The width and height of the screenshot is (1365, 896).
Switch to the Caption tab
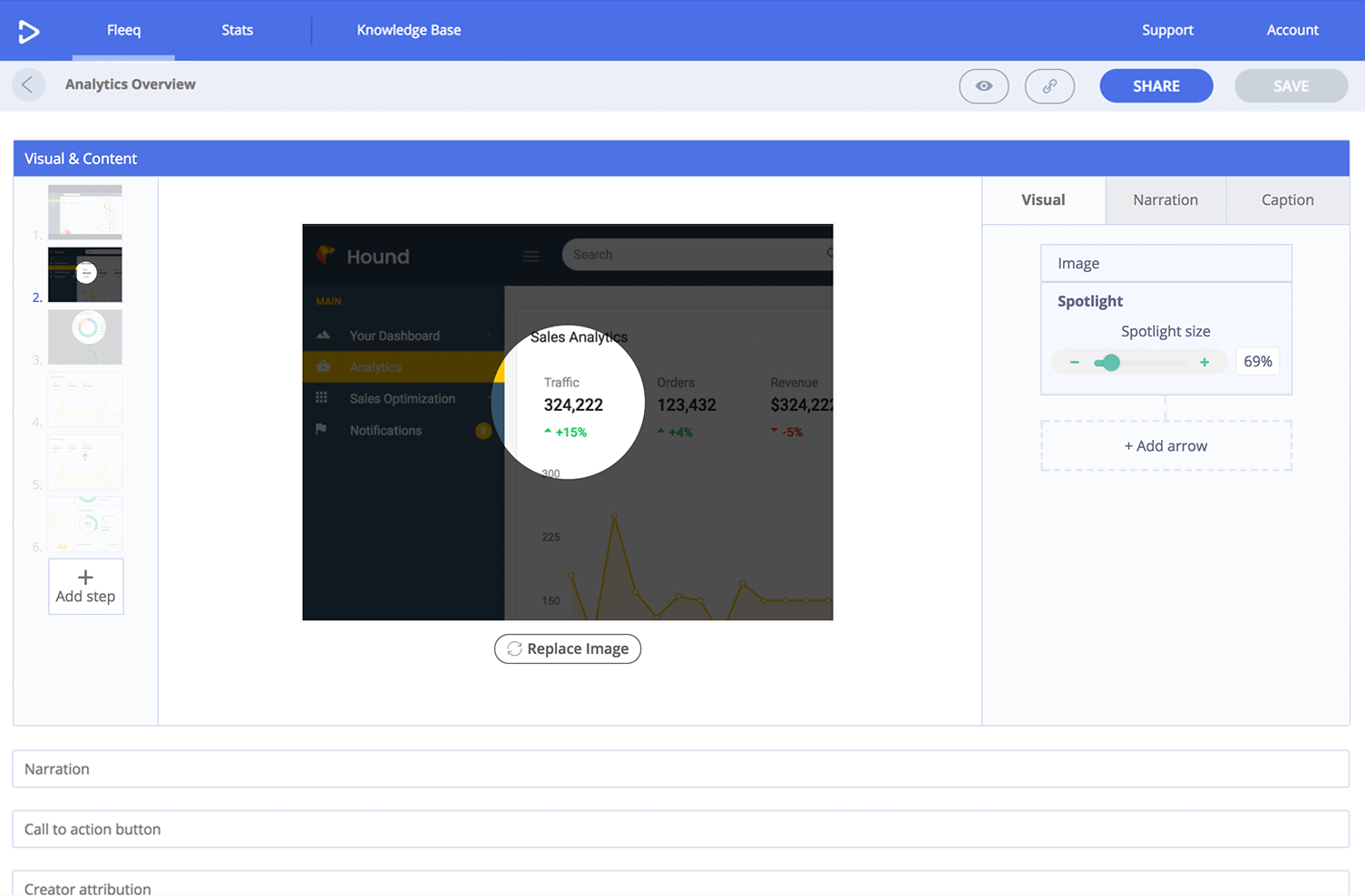(x=1288, y=200)
